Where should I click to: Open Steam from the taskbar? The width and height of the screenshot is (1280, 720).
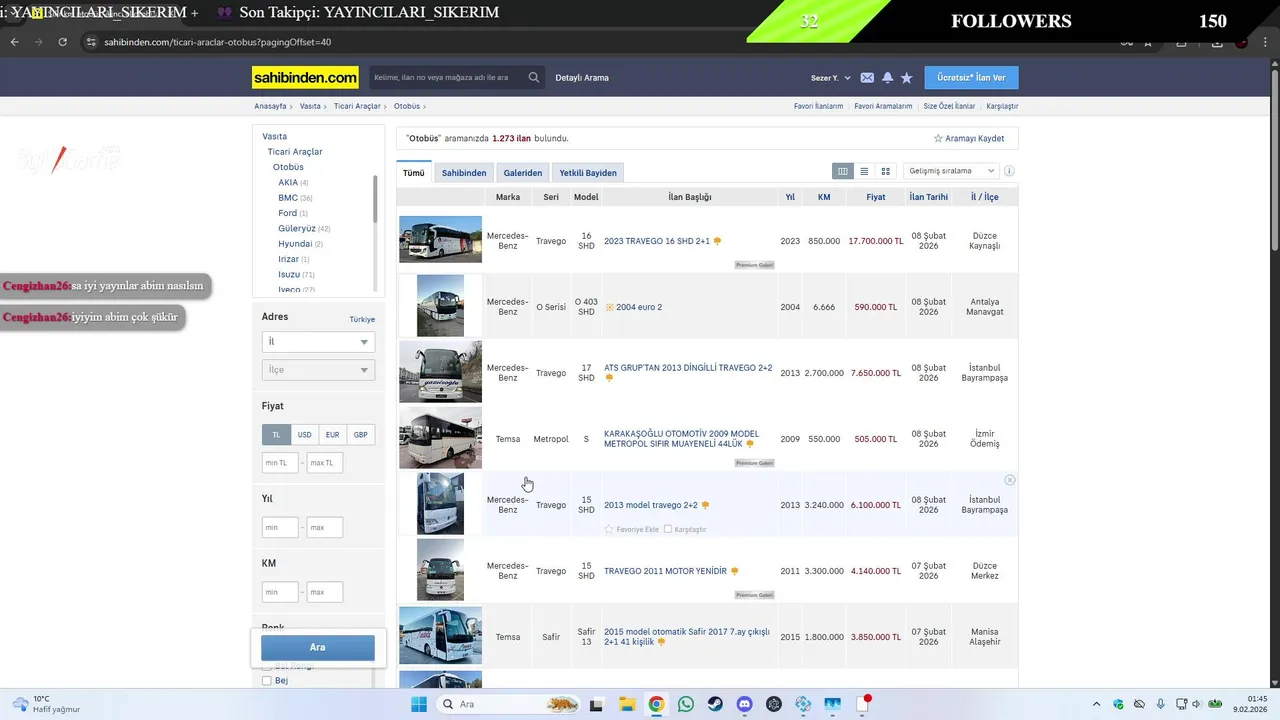(715, 704)
